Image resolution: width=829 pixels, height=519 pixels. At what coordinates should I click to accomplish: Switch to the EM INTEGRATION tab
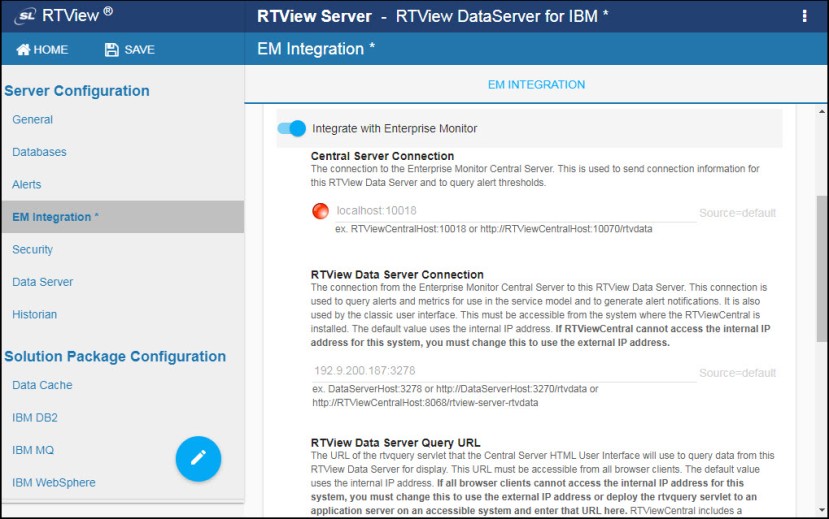coord(536,85)
